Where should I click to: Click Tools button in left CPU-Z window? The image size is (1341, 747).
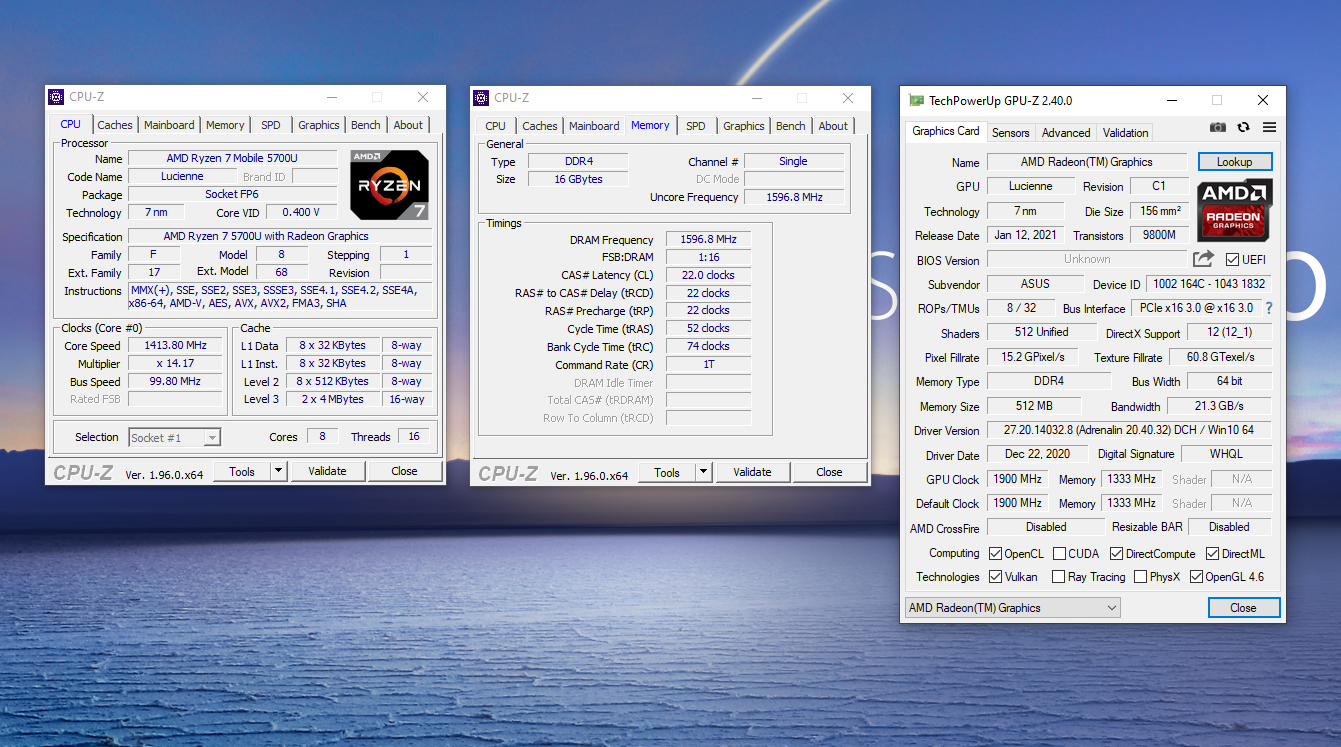tap(242, 471)
